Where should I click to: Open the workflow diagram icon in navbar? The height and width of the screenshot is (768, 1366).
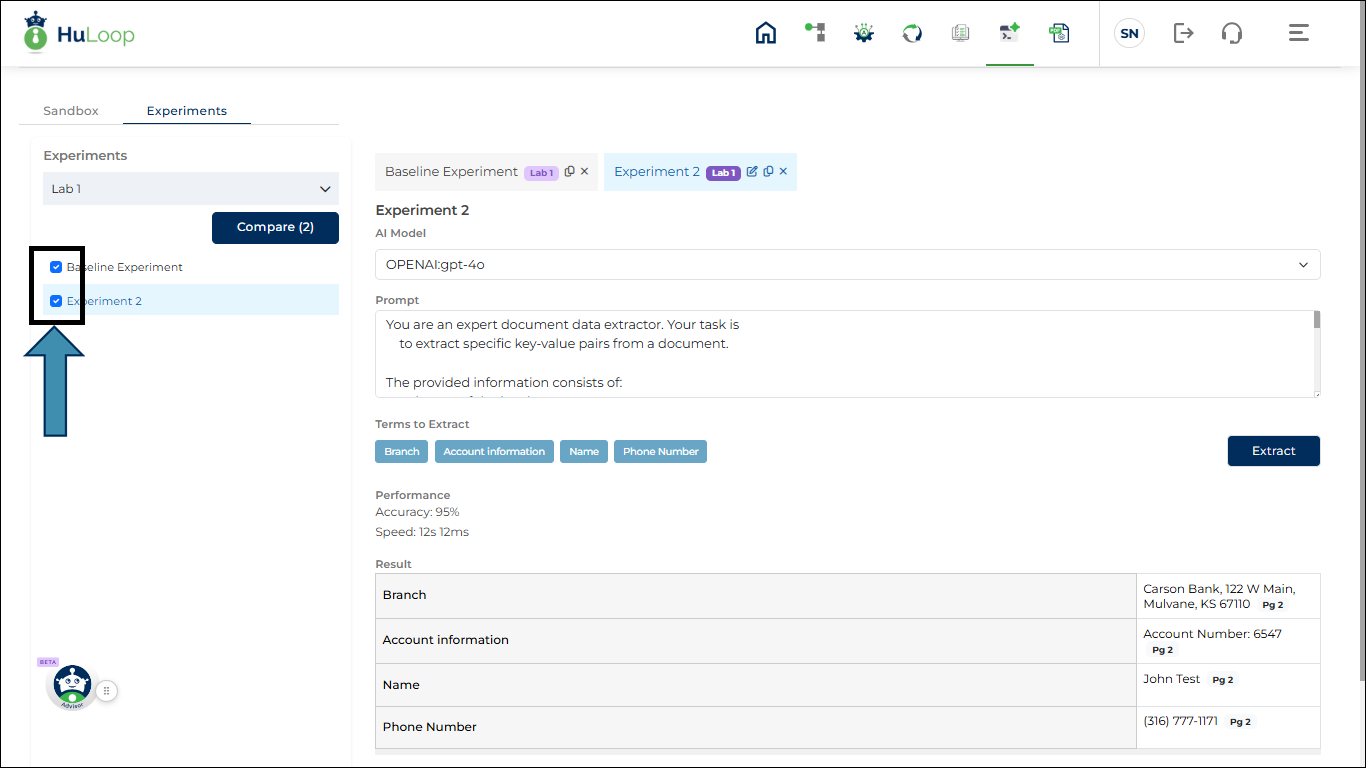(x=815, y=33)
